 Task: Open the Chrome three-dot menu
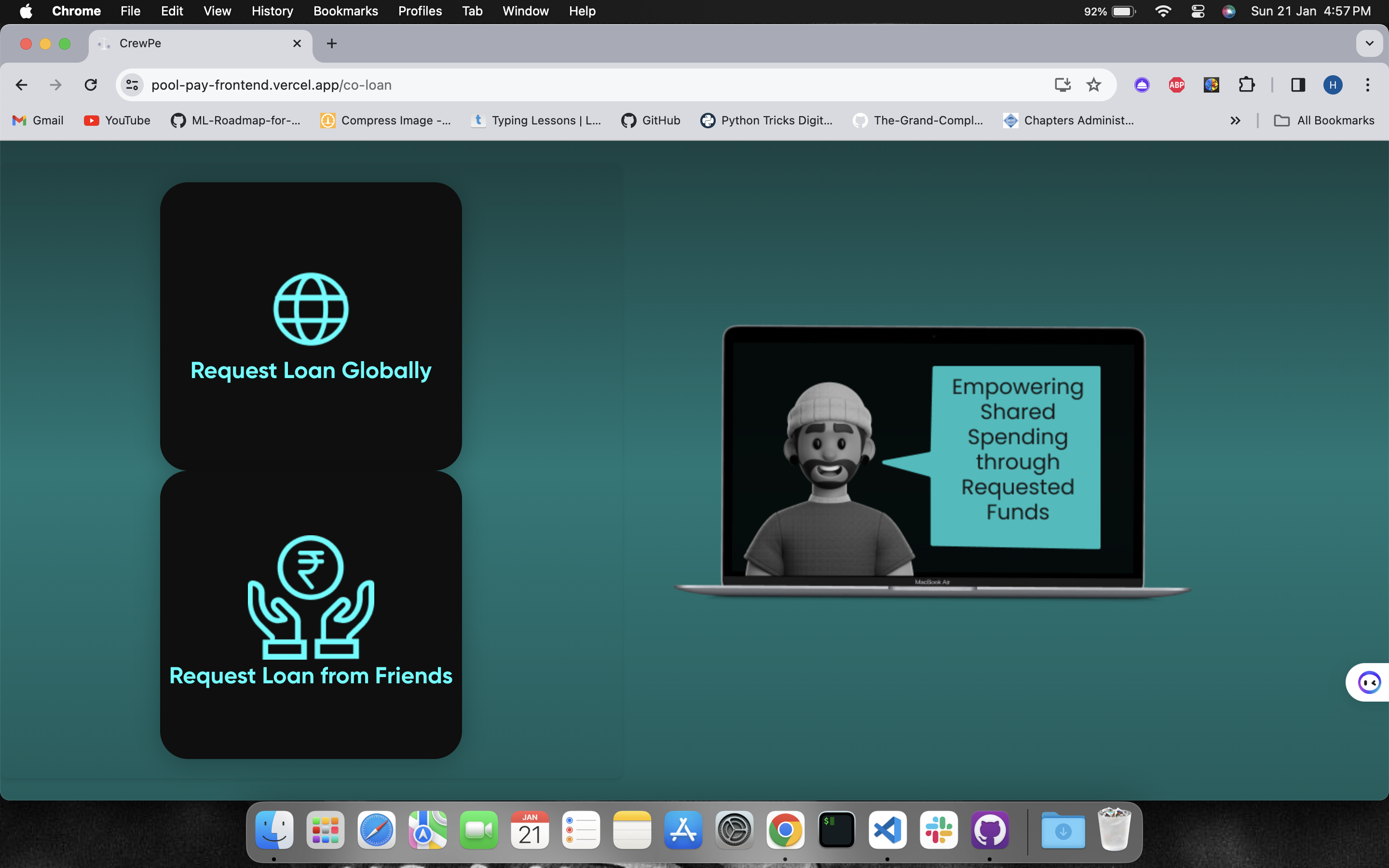[x=1368, y=85]
